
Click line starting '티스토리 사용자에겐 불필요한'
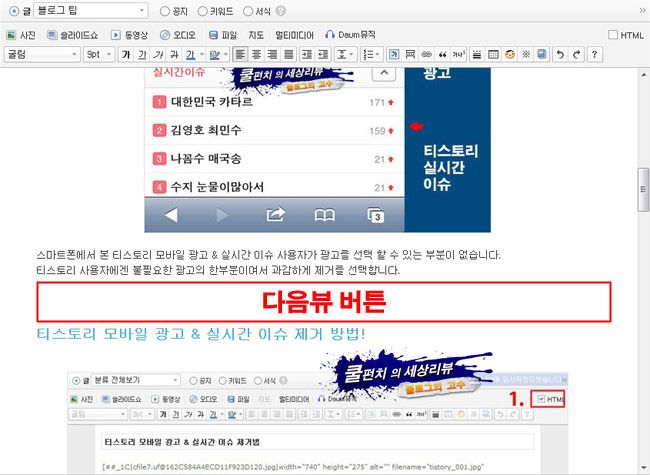pos(218,270)
